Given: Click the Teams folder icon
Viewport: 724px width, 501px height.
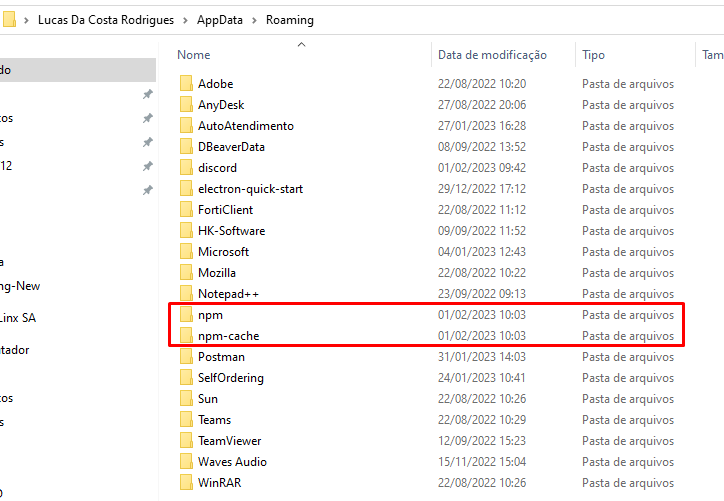Looking at the screenshot, I should coord(186,420).
